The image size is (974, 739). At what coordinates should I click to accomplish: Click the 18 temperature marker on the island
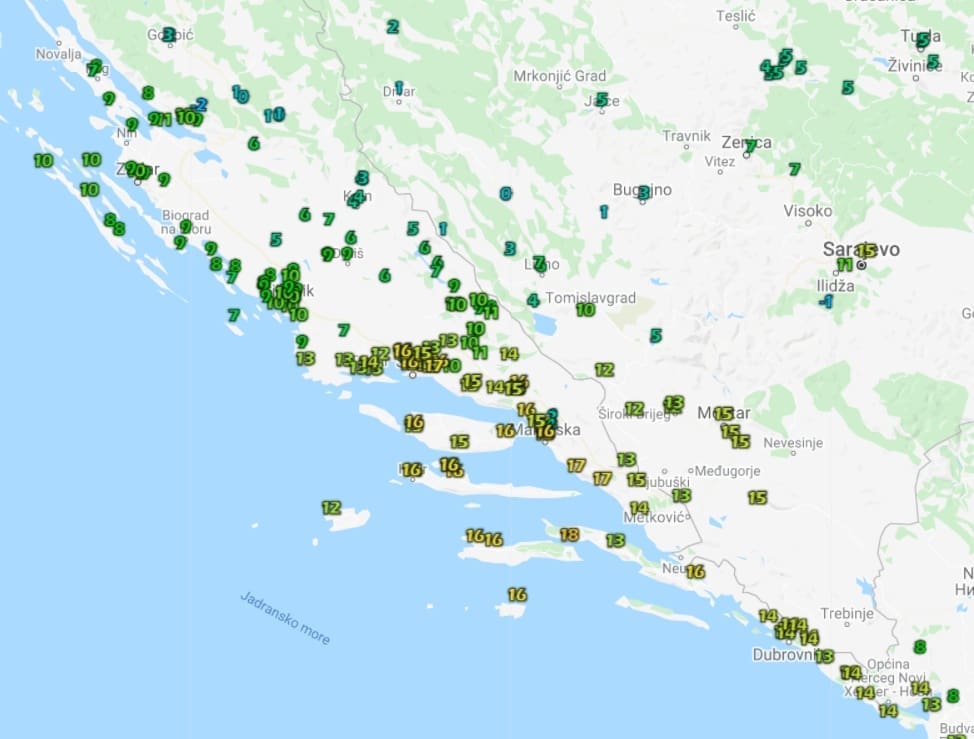569,534
